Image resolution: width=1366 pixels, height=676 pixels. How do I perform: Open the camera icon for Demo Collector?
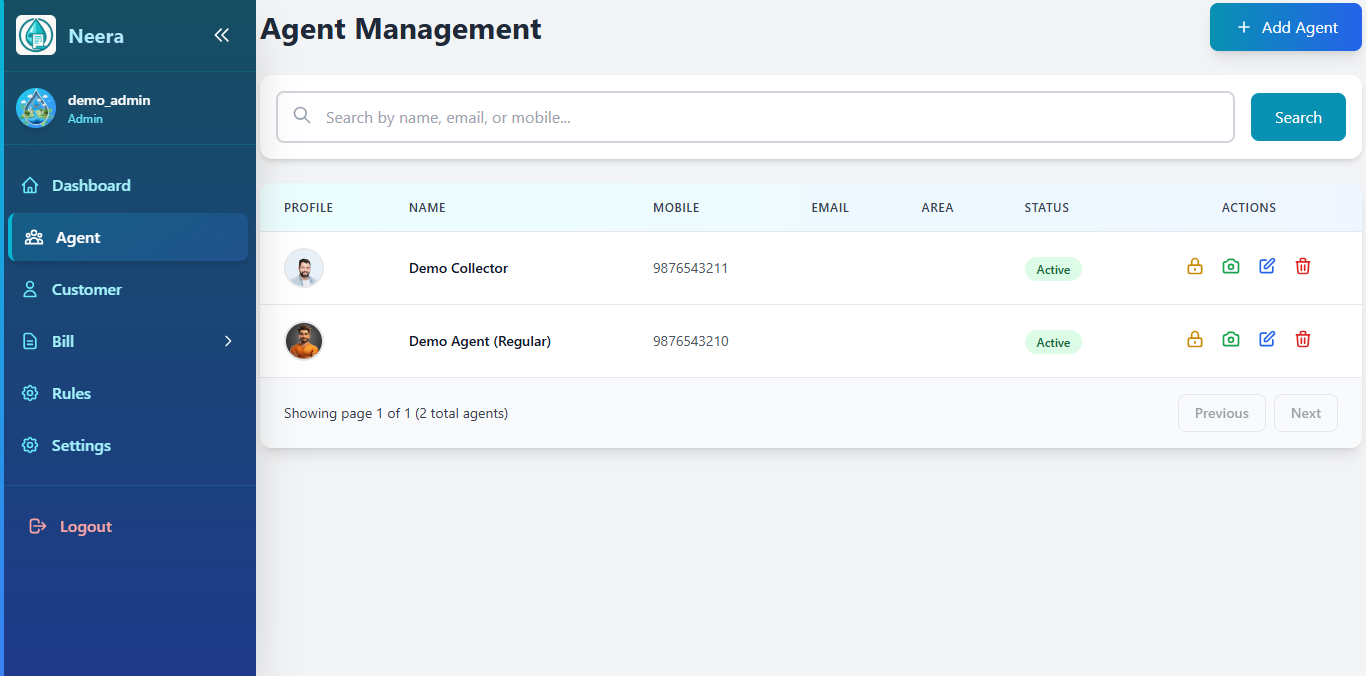1231,266
